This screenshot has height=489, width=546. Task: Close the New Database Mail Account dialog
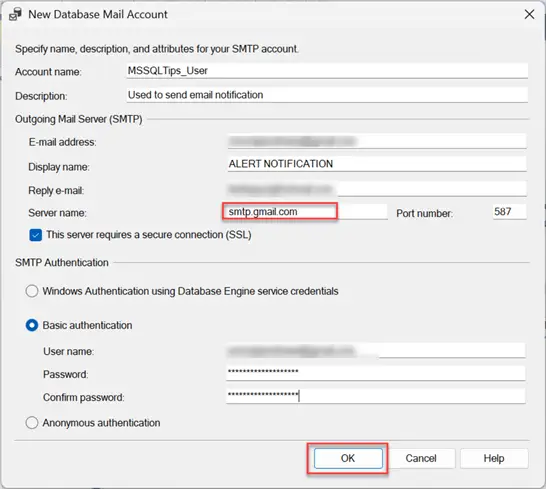click(x=529, y=14)
